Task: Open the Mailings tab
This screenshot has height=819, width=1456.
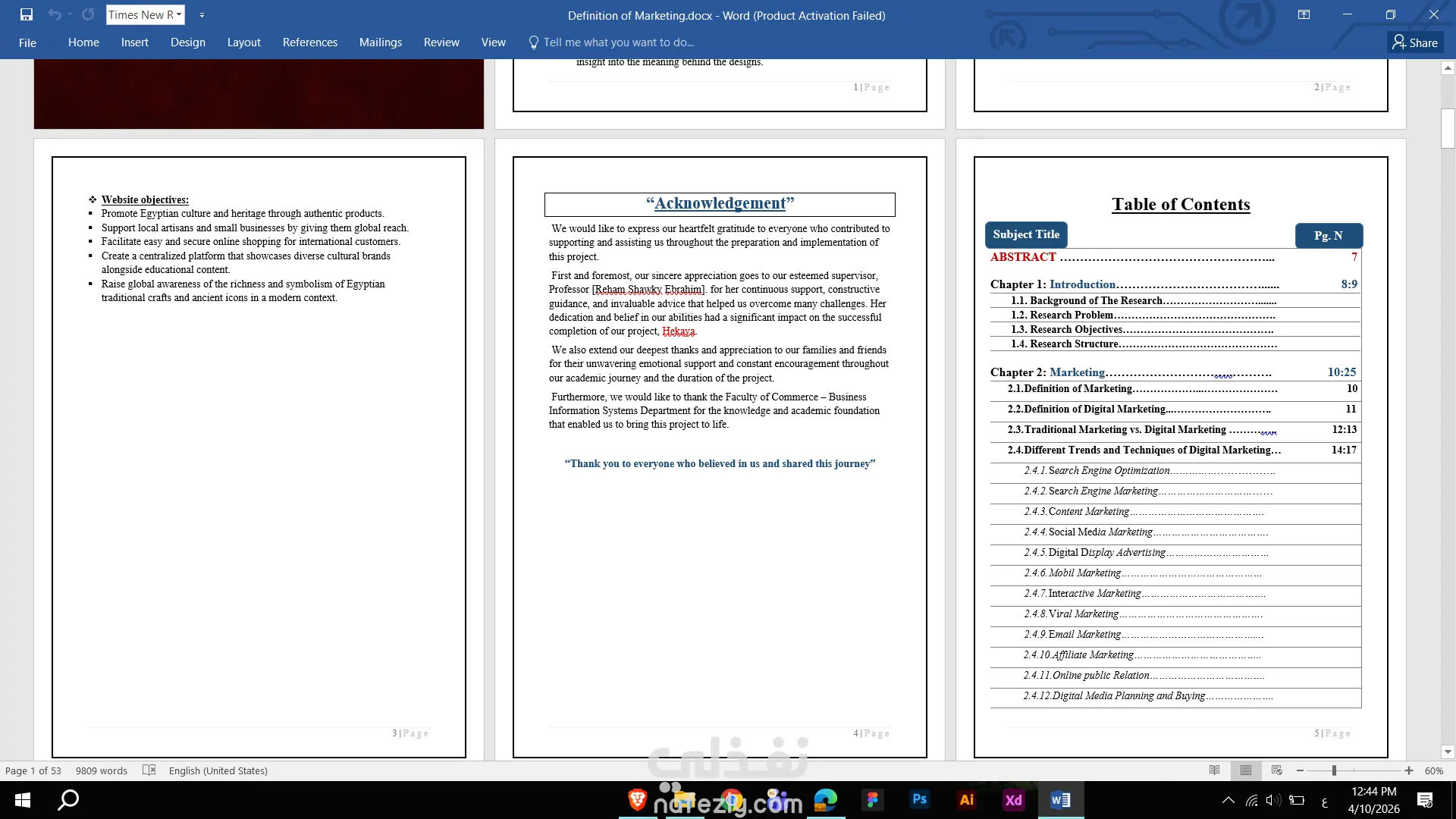Action: pyautogui.click(x=381, y=42)
